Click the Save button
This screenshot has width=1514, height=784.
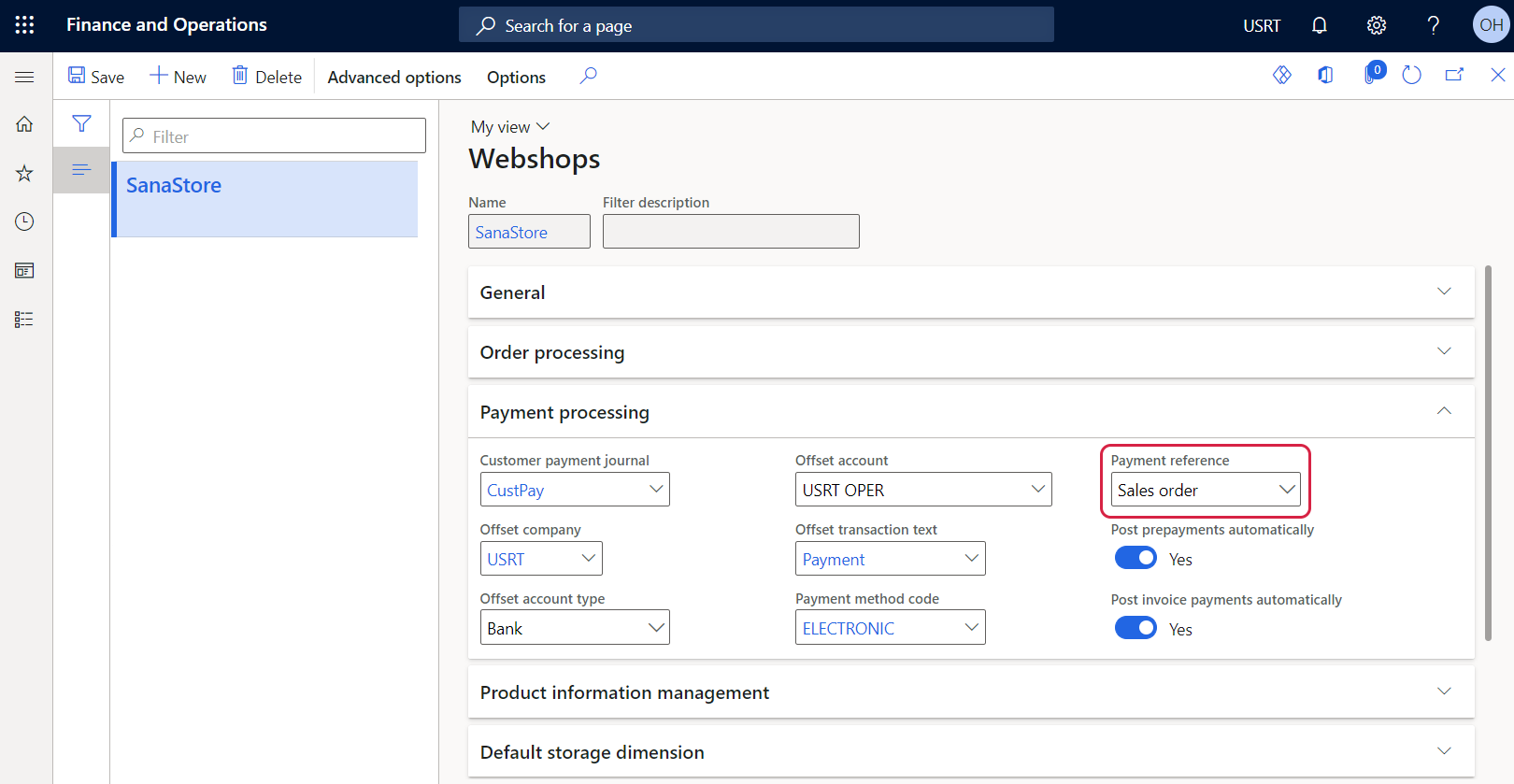pyautogui.click(x=95, y=77)
